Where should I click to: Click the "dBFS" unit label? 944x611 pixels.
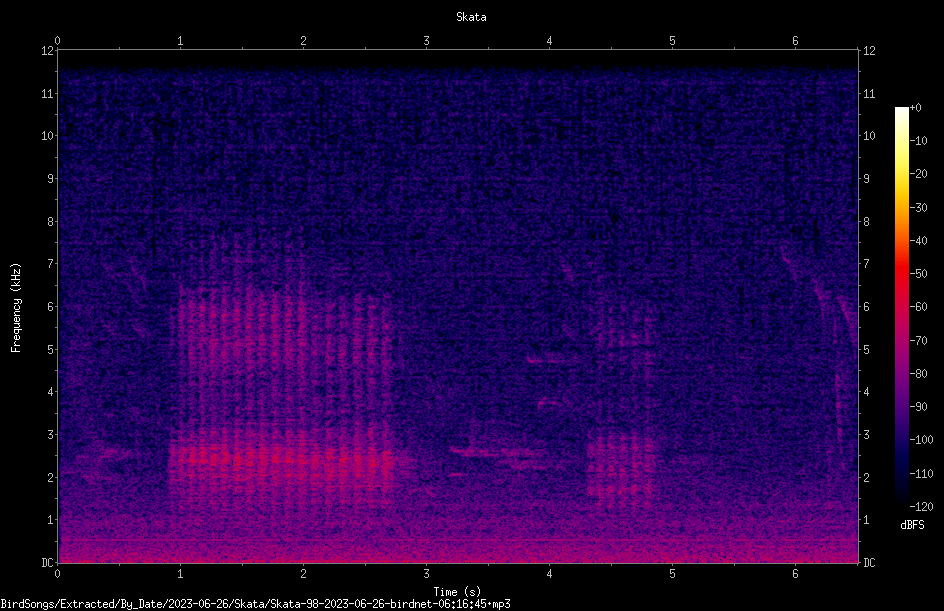[912, 525]
